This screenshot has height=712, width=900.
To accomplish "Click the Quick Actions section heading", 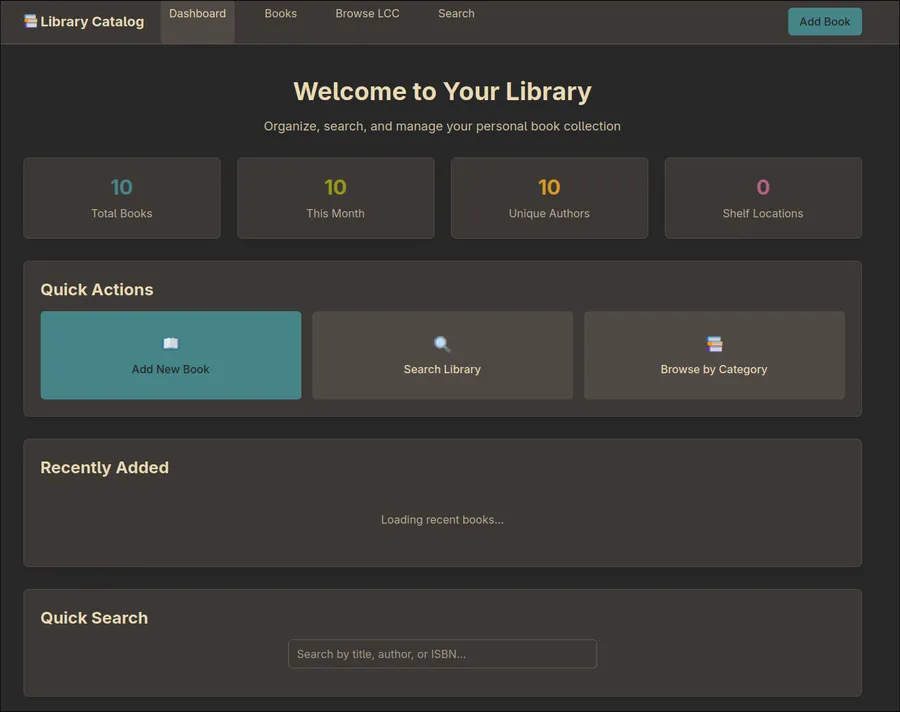I will tap(97, 289).
